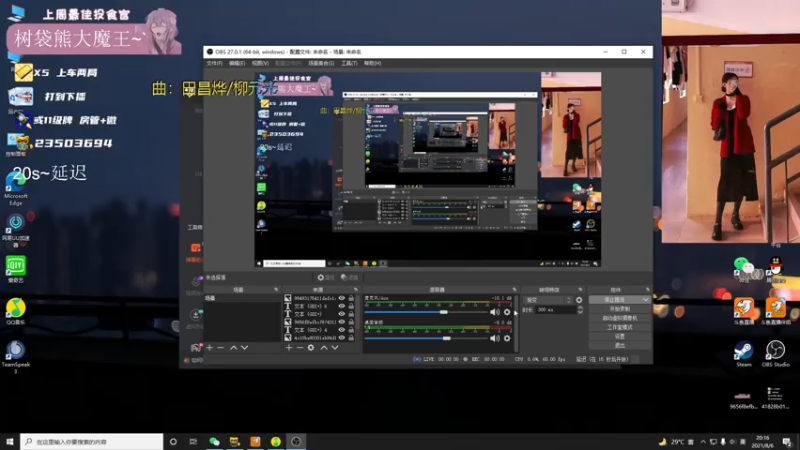800x450 pixels.
Task: Toggle visibility of the '文本 (GDI+) 6' source
Action: pyautogui.click(x=342, y=306)
